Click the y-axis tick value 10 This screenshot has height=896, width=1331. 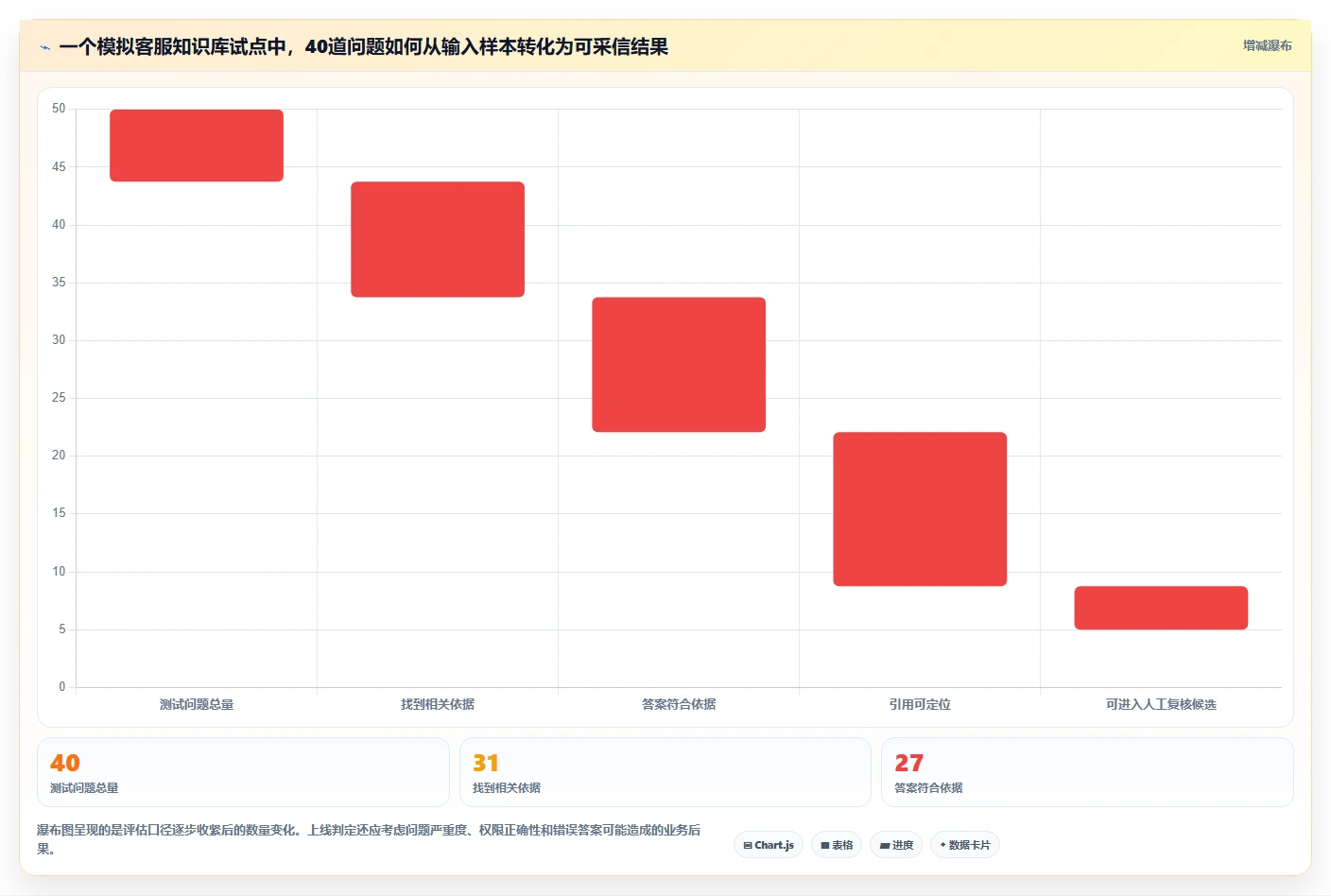(59, 571)
